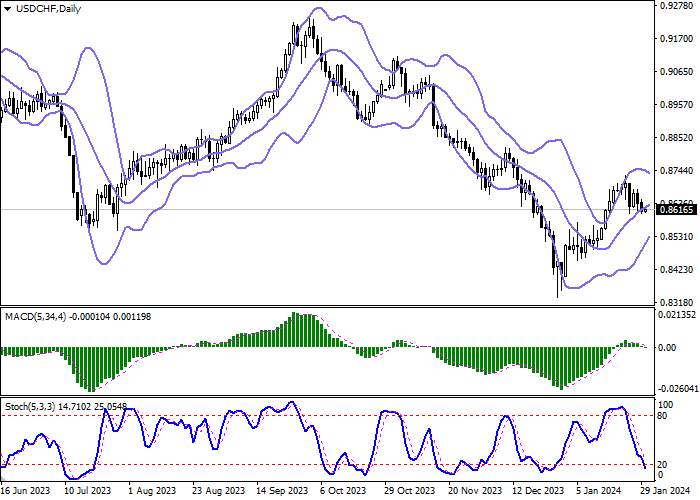Click the 5 Jan 2024 date label
700x500 pixels.
598,491
